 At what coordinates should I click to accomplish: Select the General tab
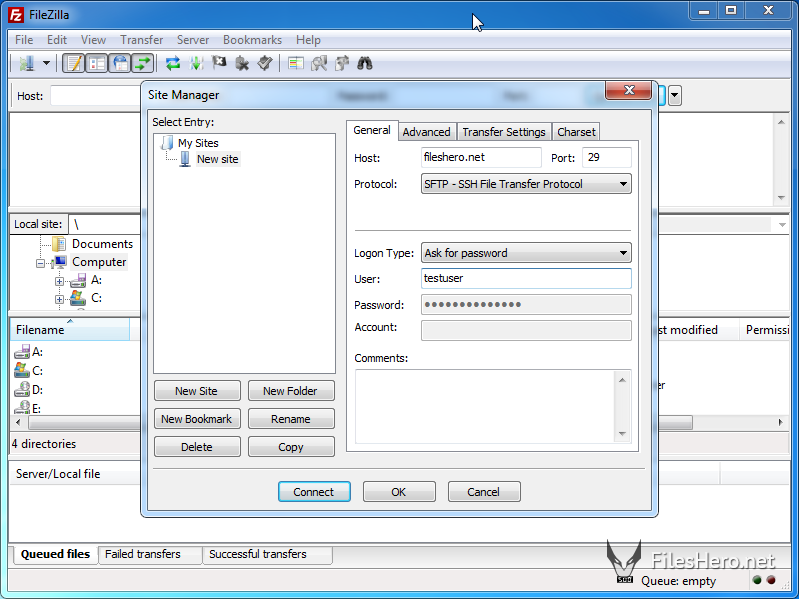(372, 130)
